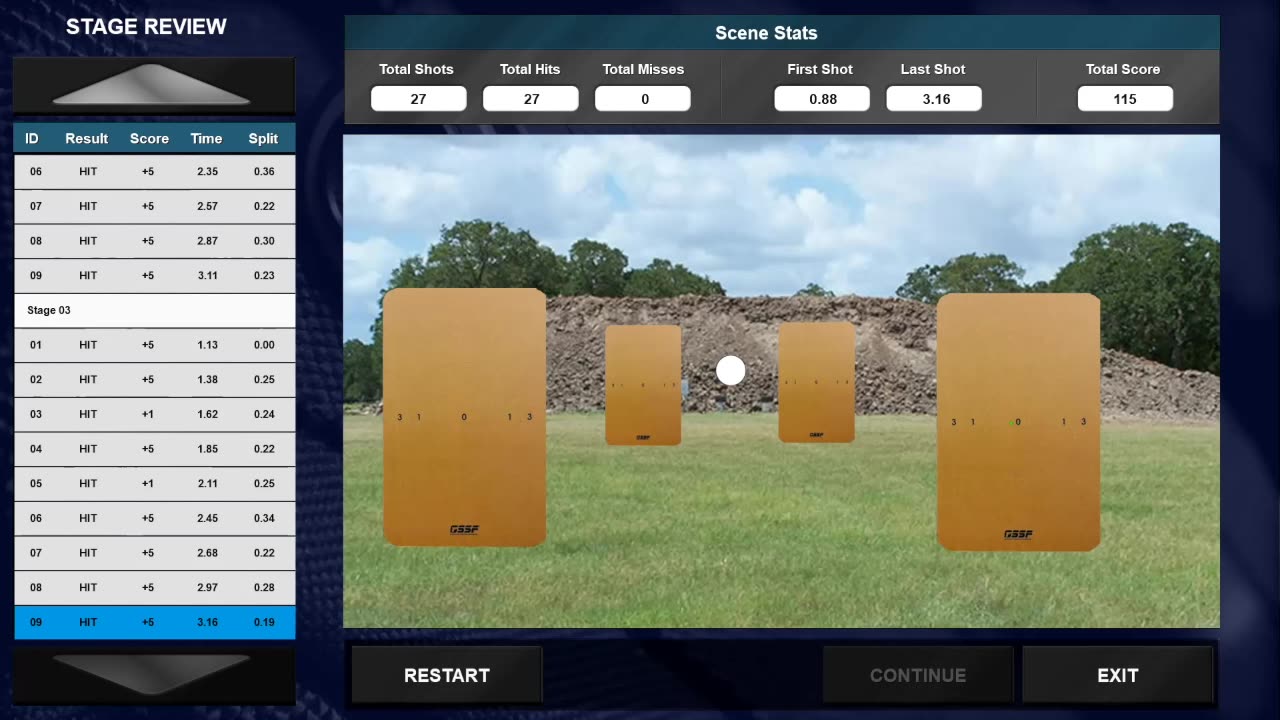This screenshot has height=720, width=1280.
Task: Click the Result column header
Action: 87,139
